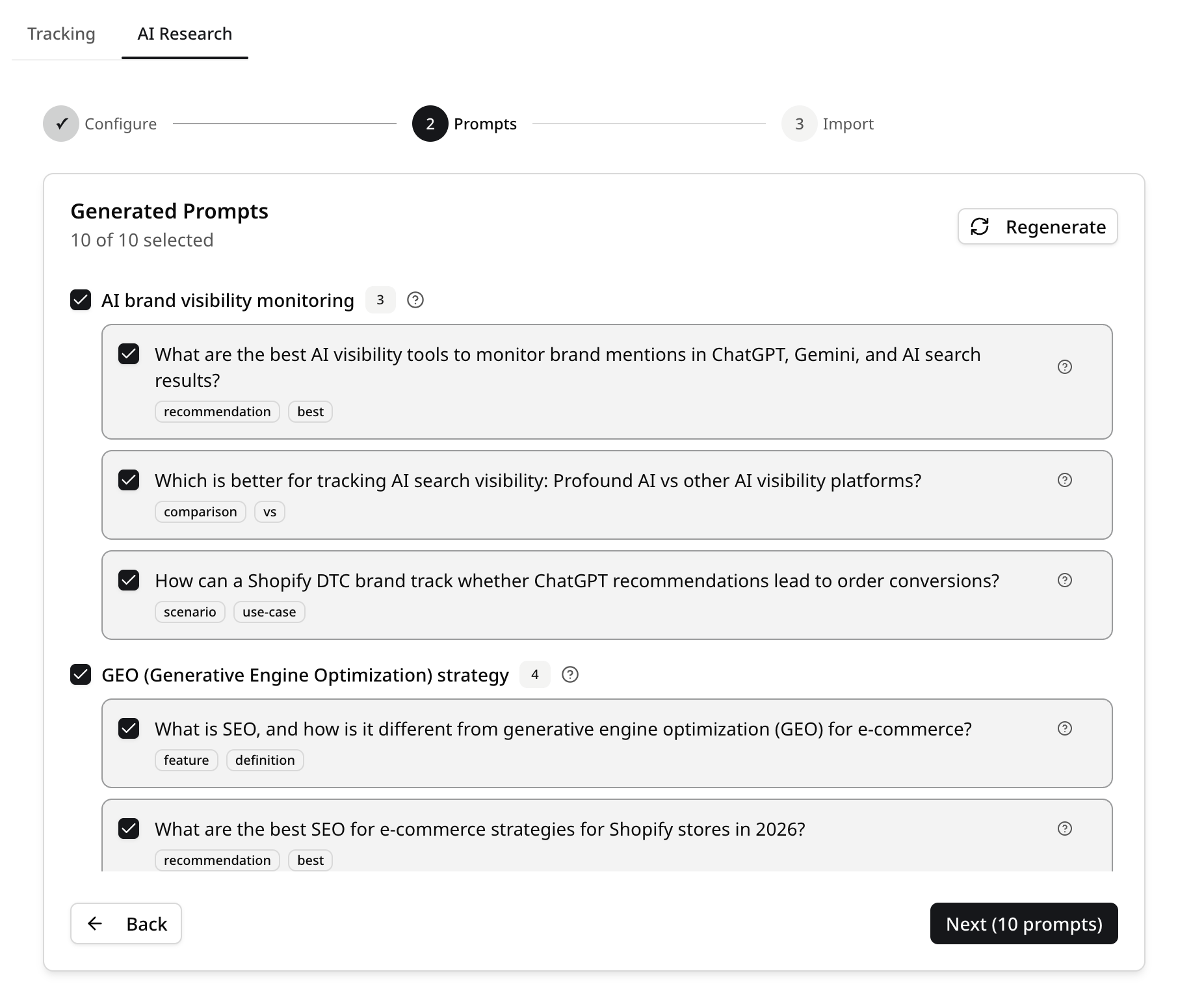Screen dimensions: 1191x1008
Task: Return to the Configure step
Action: click(100, 124)
